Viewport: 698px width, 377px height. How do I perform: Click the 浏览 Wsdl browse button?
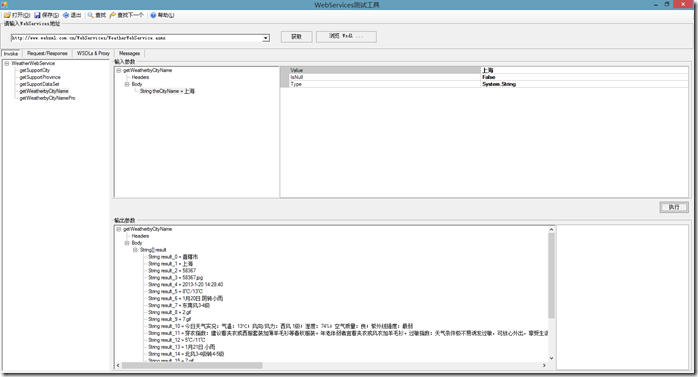pos(346,36)
